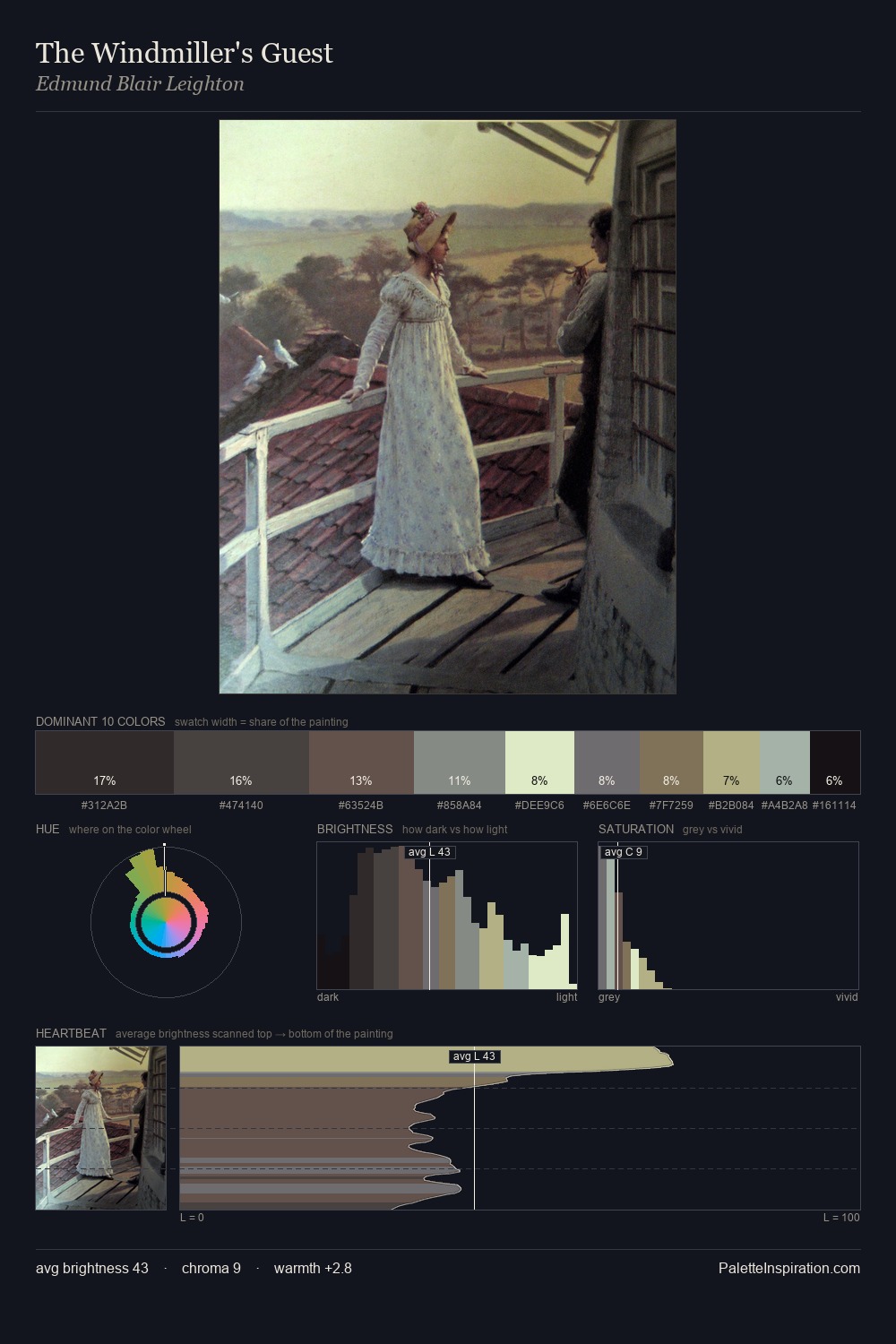Open the main painting image

tap(448, 407)
